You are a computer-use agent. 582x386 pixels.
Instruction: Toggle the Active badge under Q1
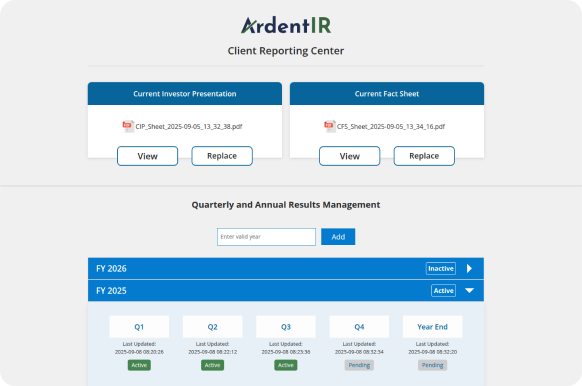139,365
